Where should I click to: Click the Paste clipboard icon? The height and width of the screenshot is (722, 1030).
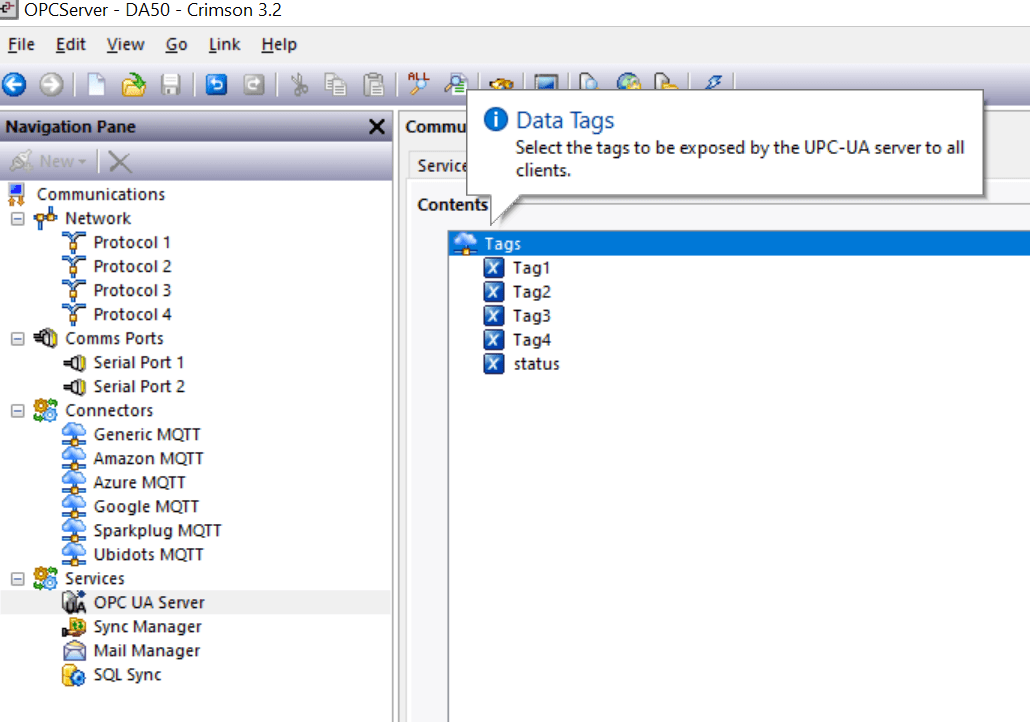(x=374, y=85)
